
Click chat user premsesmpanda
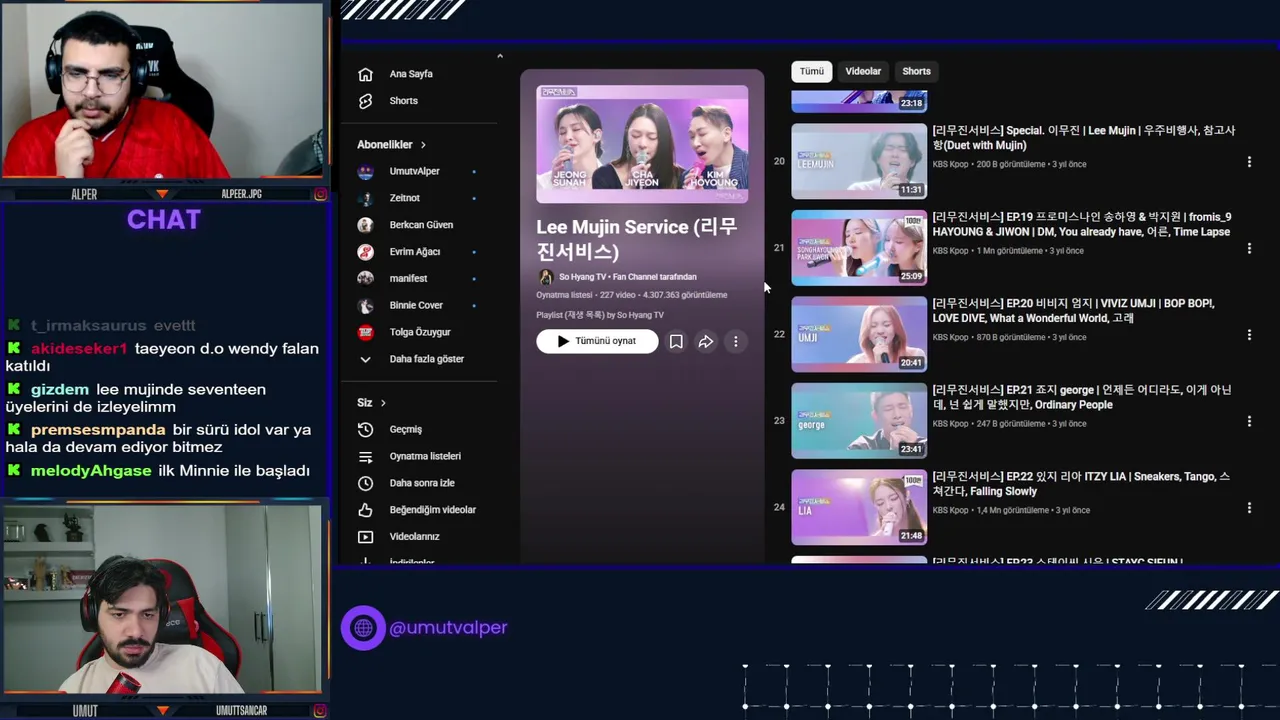pyautogui.click(x=98, y=430)
